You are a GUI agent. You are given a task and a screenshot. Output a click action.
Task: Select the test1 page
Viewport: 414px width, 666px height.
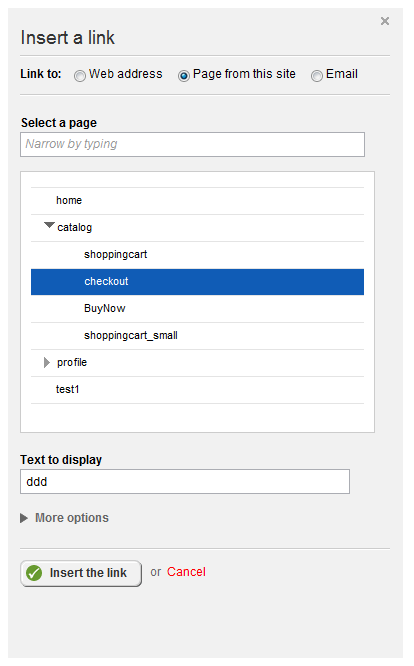pyautogui.click(x=197, y=389)
